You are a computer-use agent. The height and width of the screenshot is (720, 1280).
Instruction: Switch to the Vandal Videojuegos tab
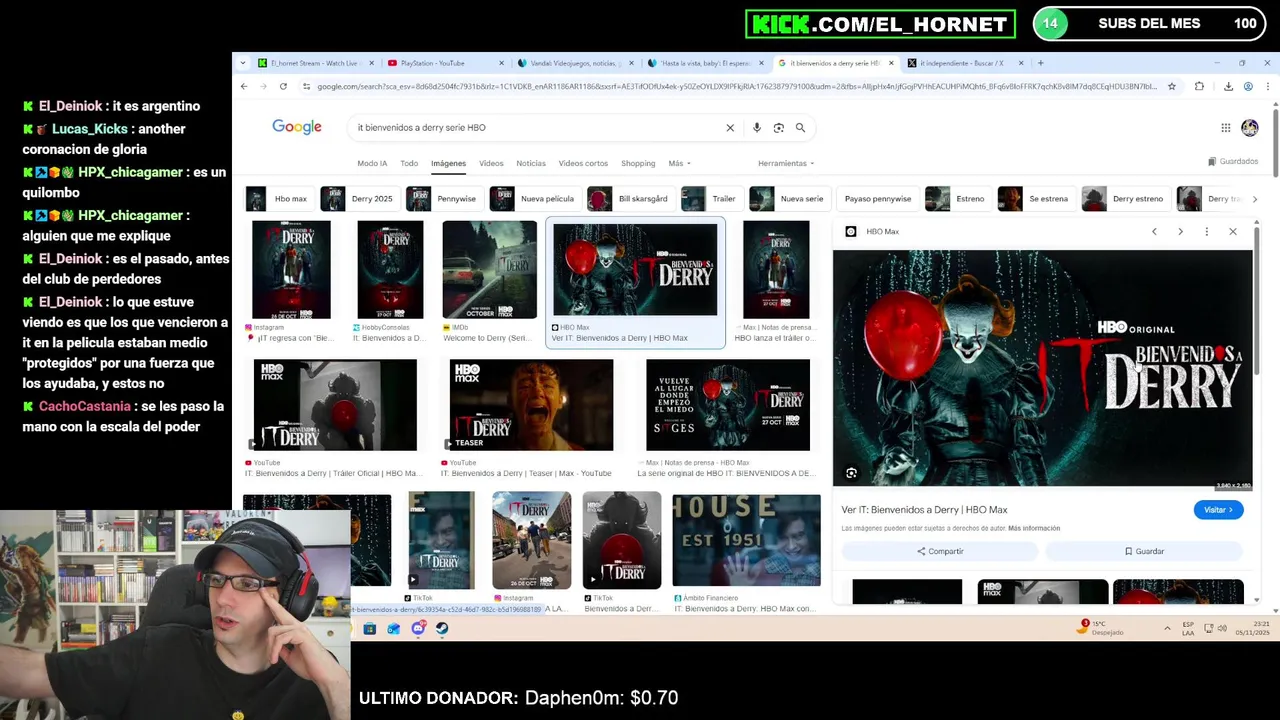pyautogui.click(x=573, y=63)
